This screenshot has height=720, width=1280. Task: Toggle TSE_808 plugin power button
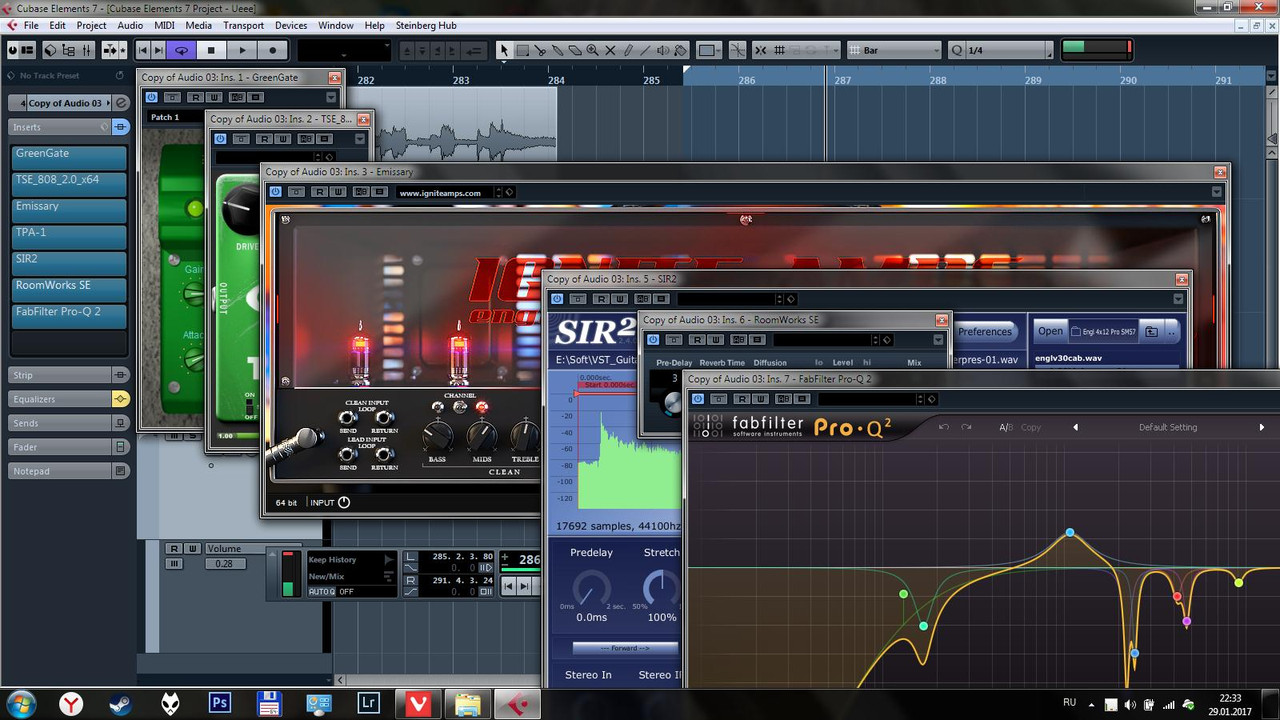pyautogui.click(x=220, y=139)
